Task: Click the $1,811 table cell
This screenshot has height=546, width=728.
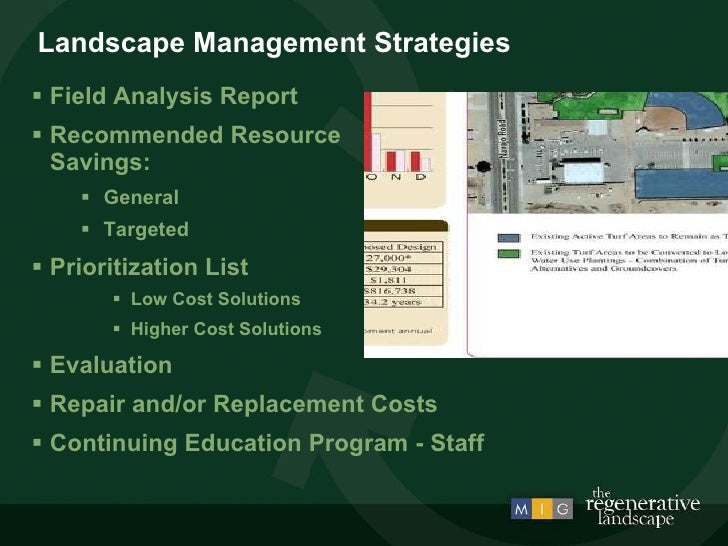Action: (x=403, y=280)
